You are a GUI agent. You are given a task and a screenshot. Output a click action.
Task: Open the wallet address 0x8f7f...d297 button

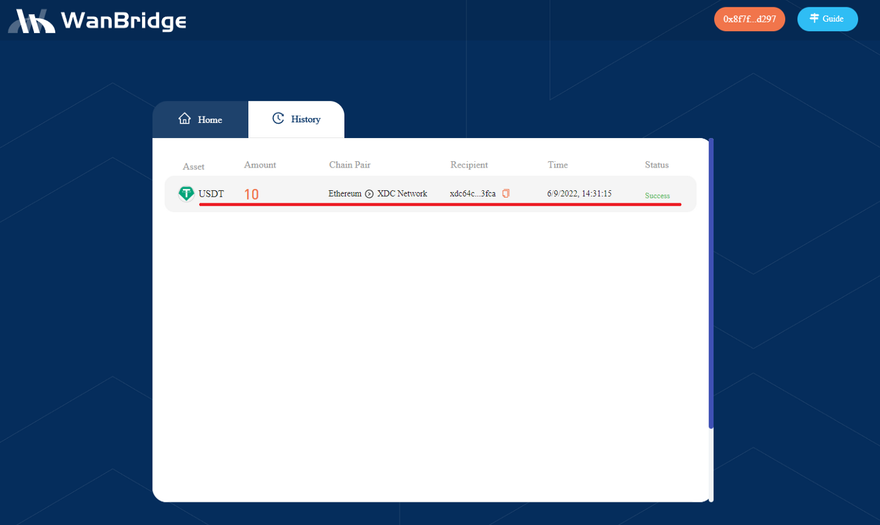749,19
